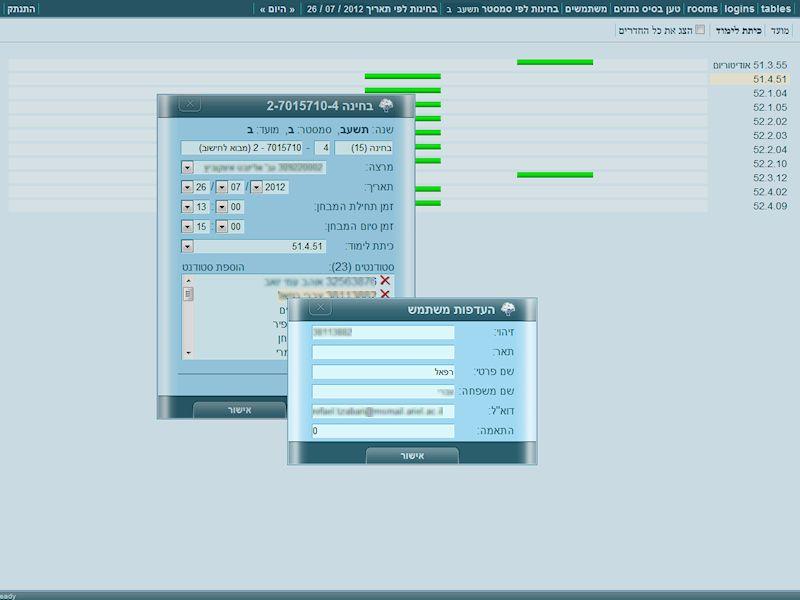
Task: Select room 52.2.10 in the room list
Action: (769, 164)
